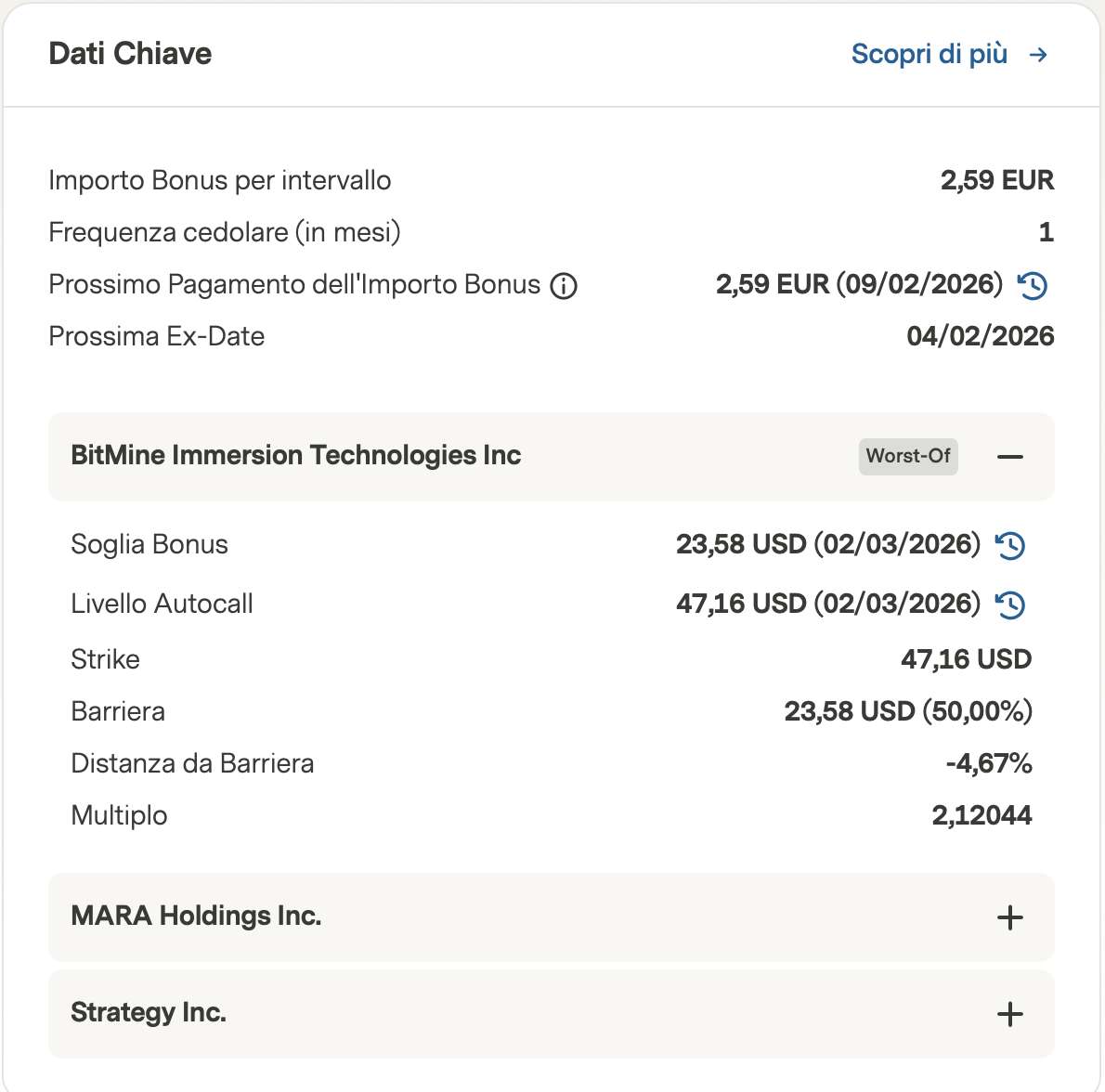Open history icon next to 2,59 EUR (09/02/2026)
The image size is (1105, 1092).
[1033, 285]
